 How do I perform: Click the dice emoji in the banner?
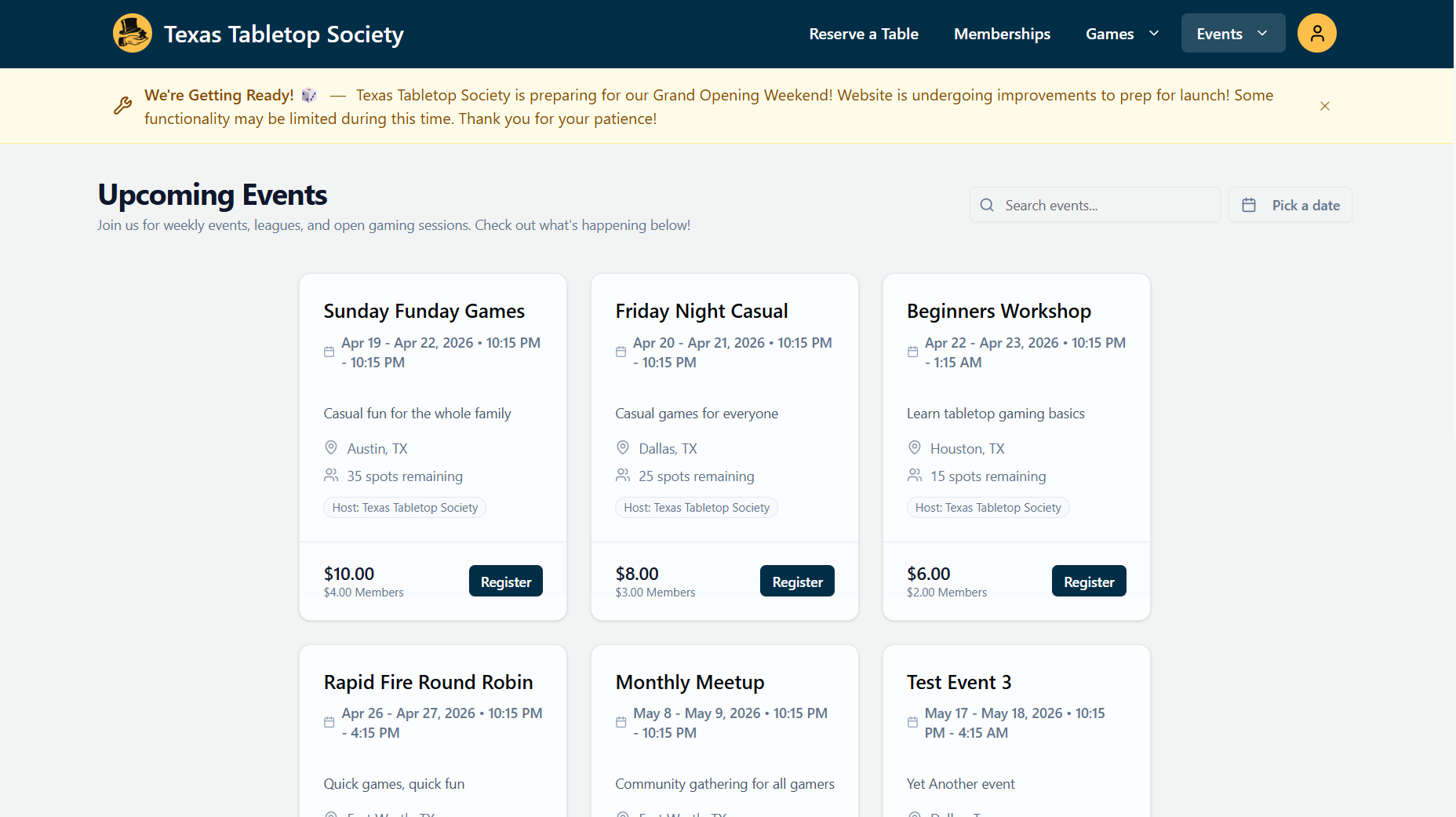point(309,95)
